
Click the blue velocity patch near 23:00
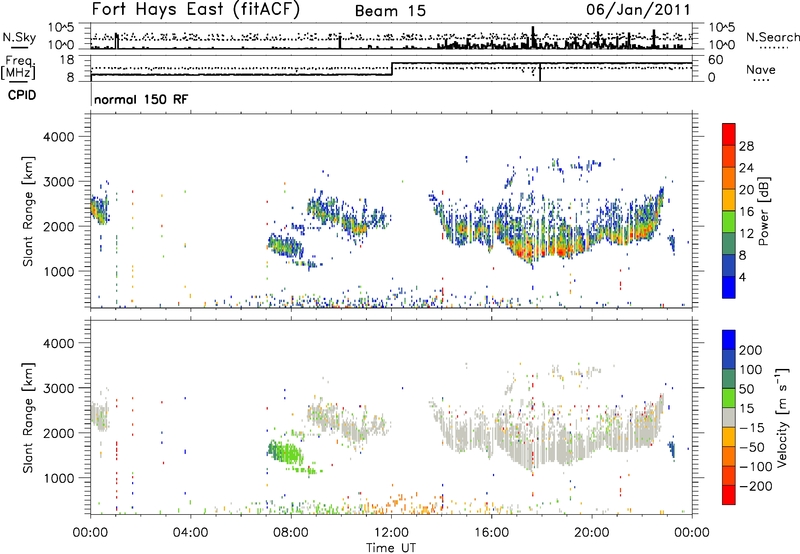(x=671, y=449)
